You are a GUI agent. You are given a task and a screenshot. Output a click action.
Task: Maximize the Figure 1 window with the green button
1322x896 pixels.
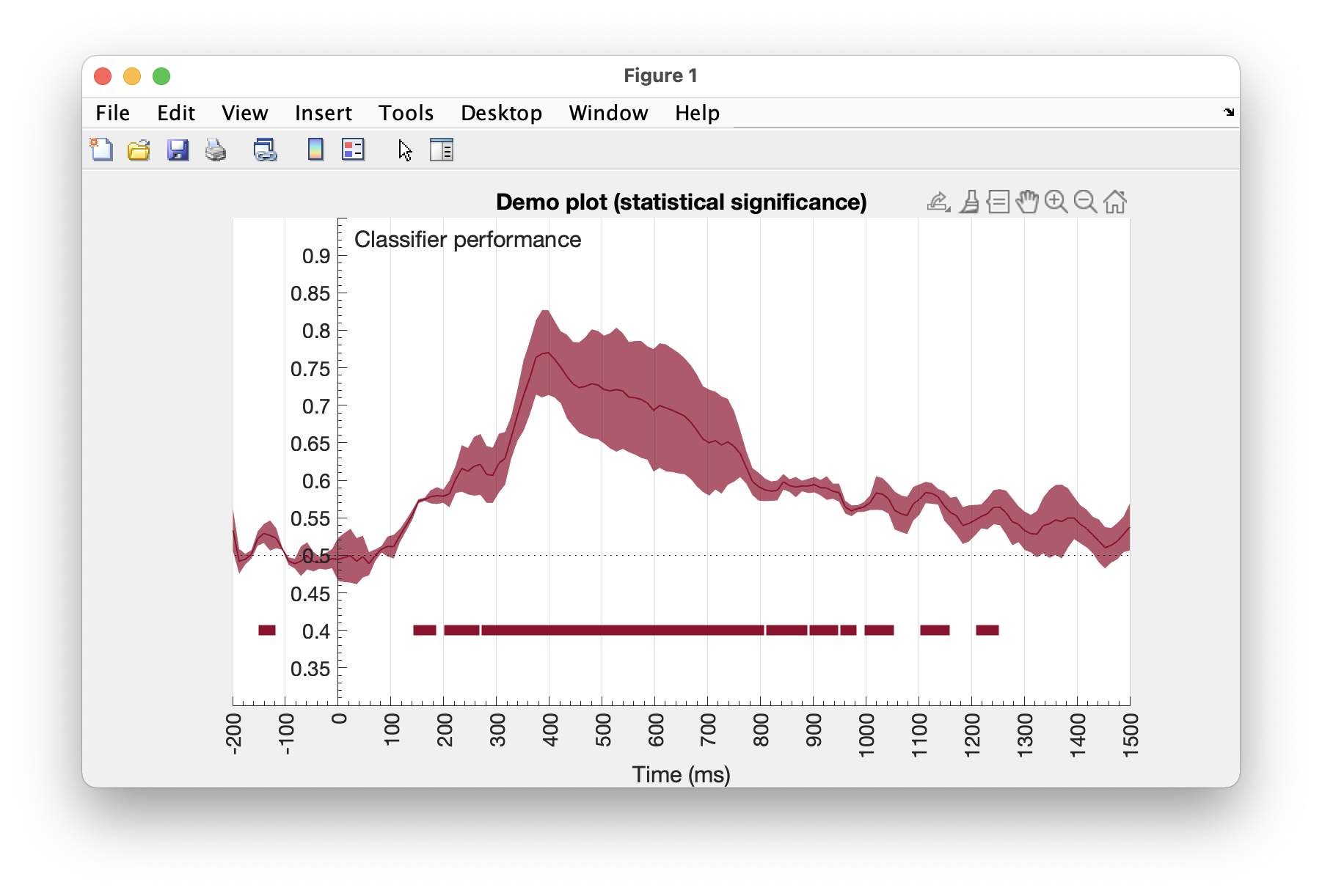pyautogui.click(x=161, y=76)
